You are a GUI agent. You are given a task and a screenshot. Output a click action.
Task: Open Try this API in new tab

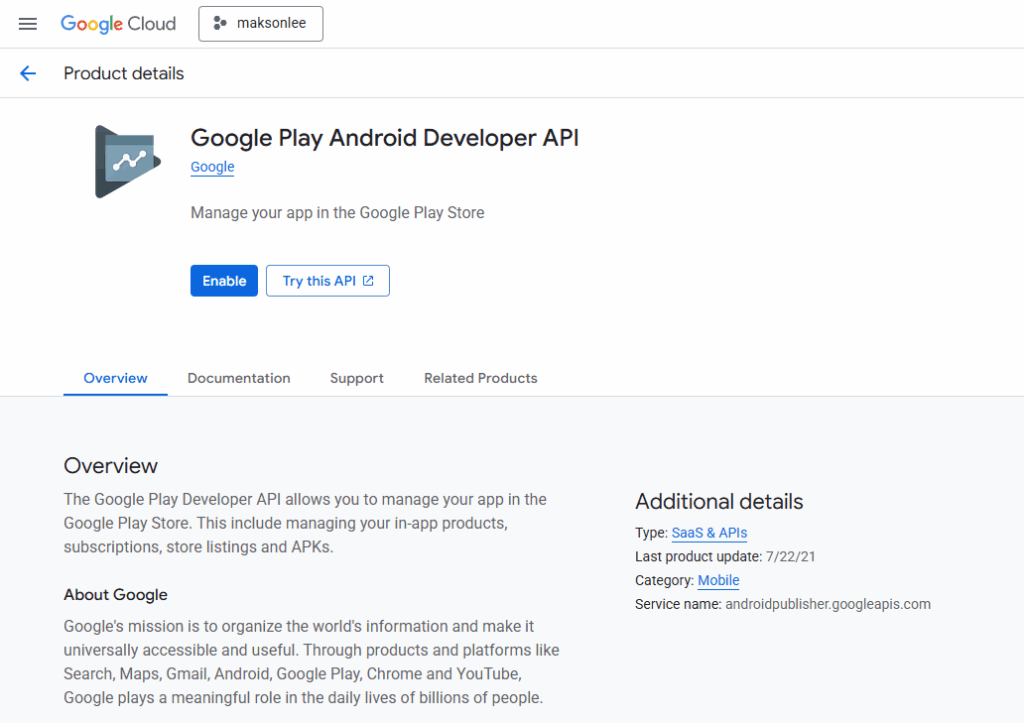pos(327,281)
